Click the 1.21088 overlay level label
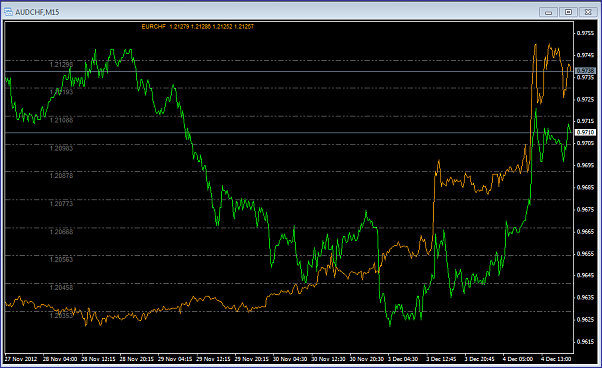Viewport: 602px width, 368px height. click(x=61, y=120)
